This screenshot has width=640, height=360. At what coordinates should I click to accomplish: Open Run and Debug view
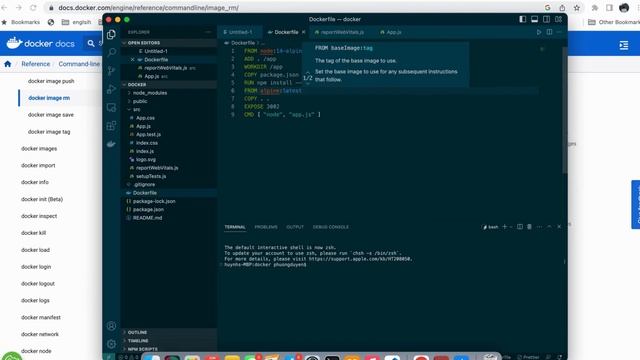click(x=111, y=89)
